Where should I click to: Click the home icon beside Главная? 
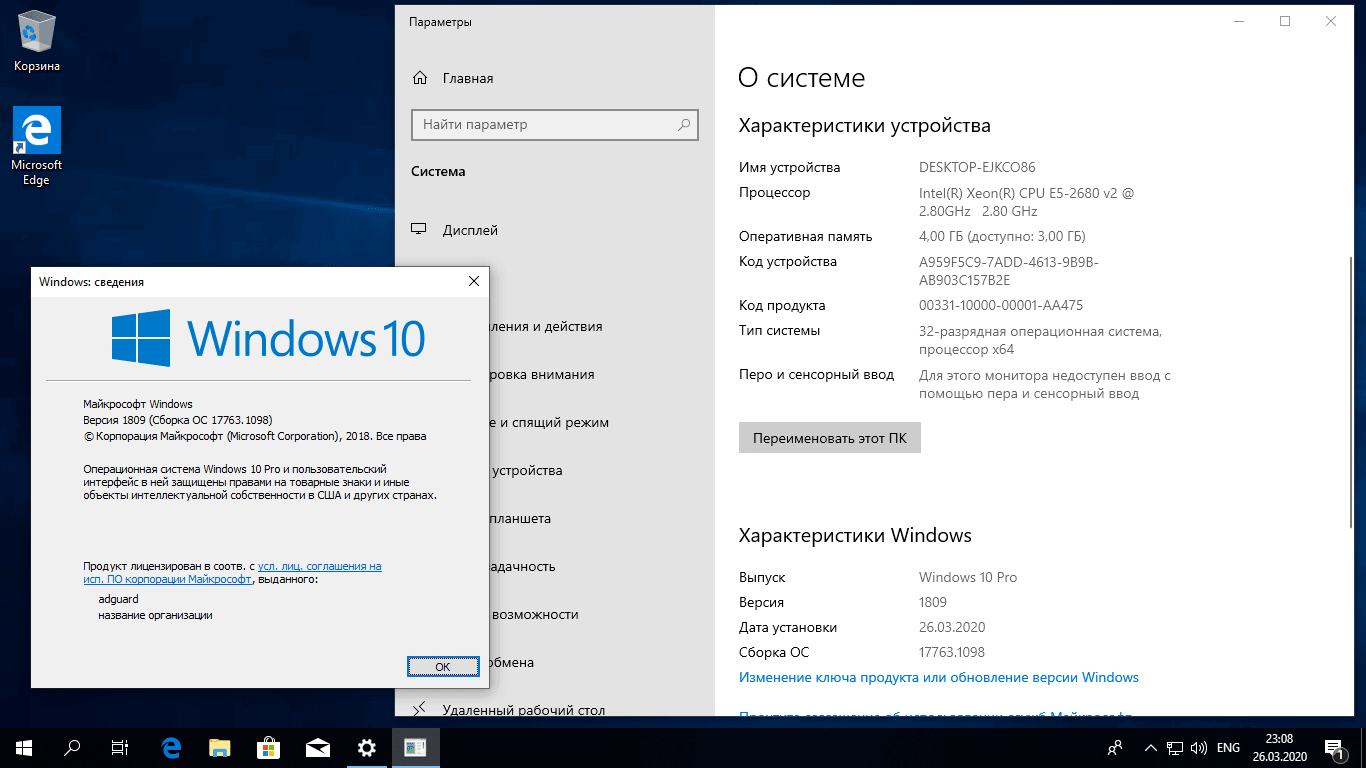click(420, 78)
